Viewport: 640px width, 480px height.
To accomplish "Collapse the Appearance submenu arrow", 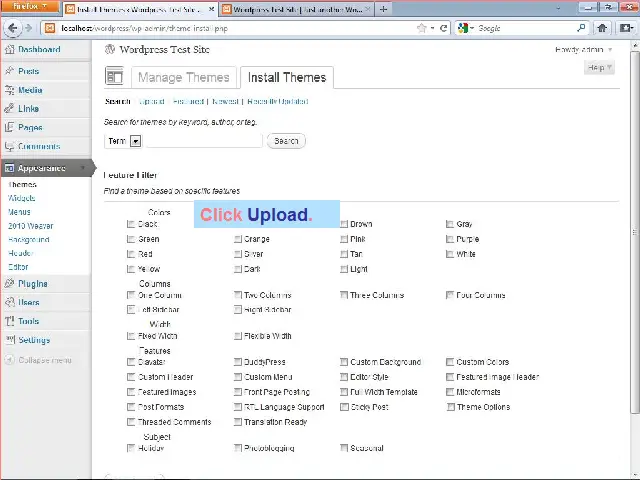I will 83,168.
